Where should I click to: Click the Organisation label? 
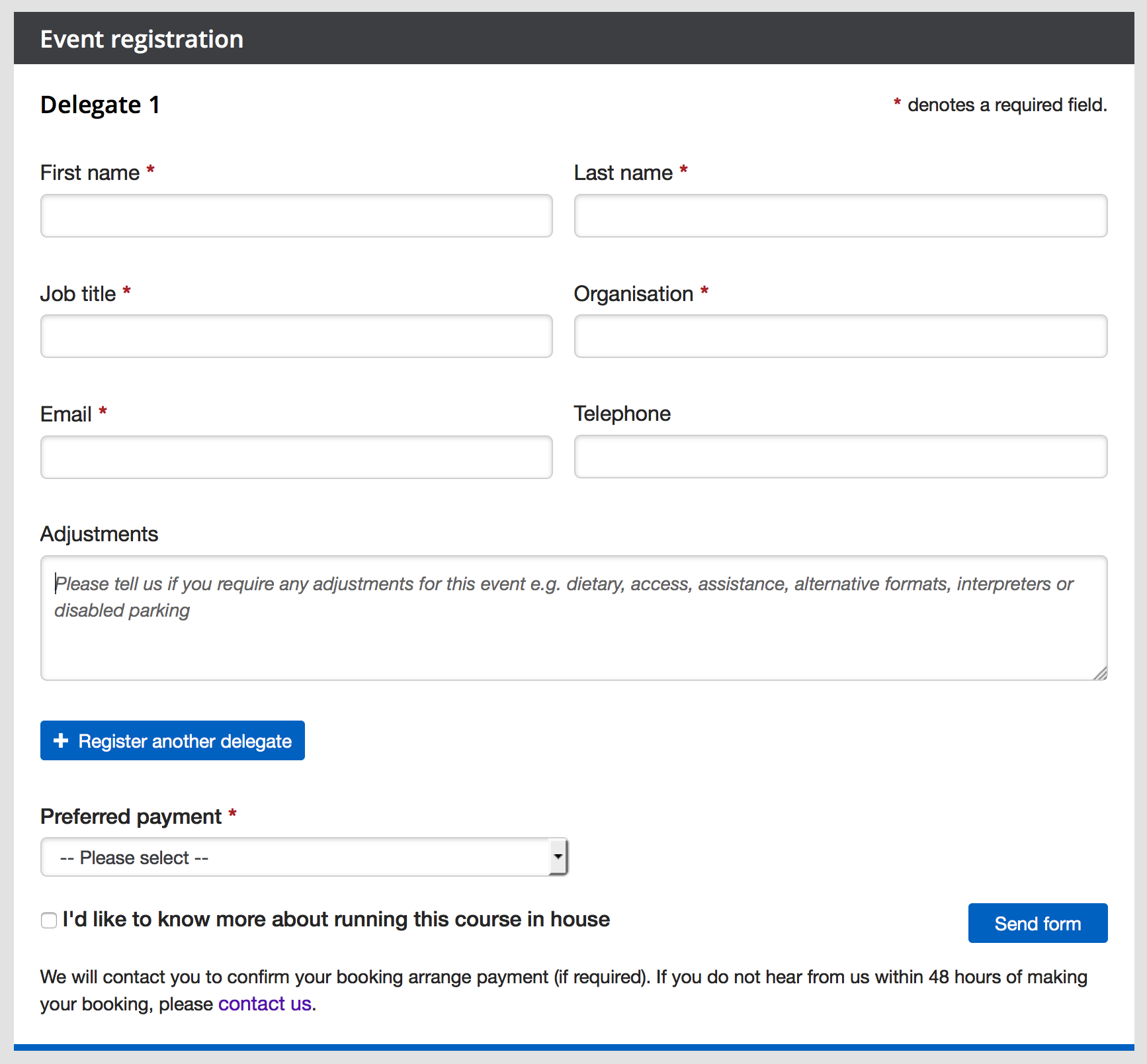pyautogui.click(x=634, y=293)
